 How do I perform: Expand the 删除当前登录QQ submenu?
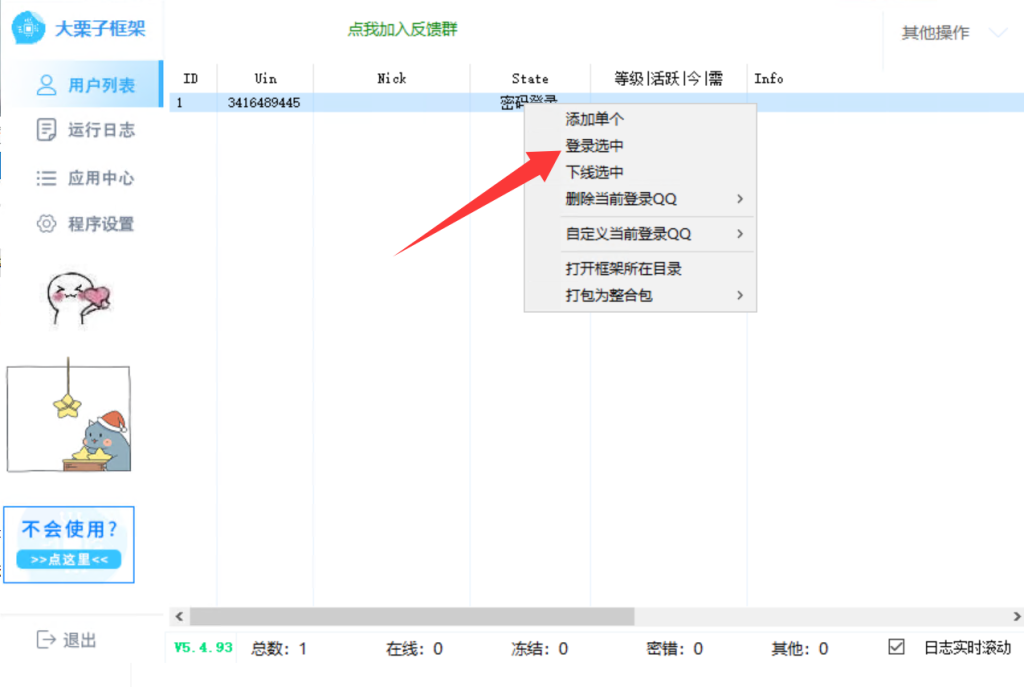point(739,199)
